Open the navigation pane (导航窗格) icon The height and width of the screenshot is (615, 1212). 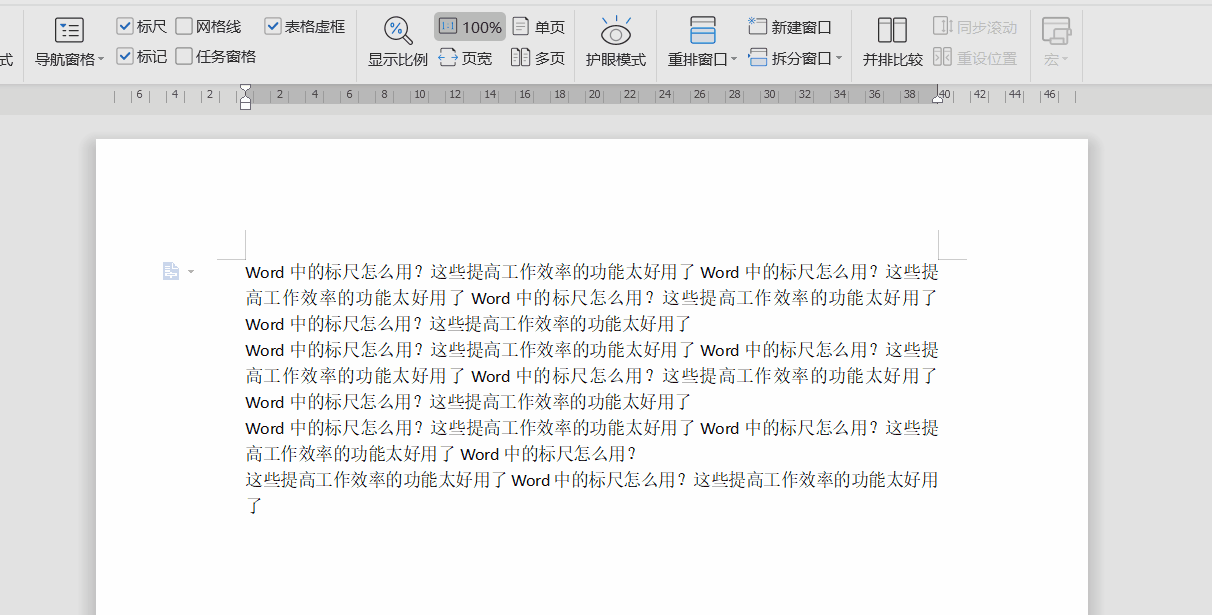[x=69, y=30]
